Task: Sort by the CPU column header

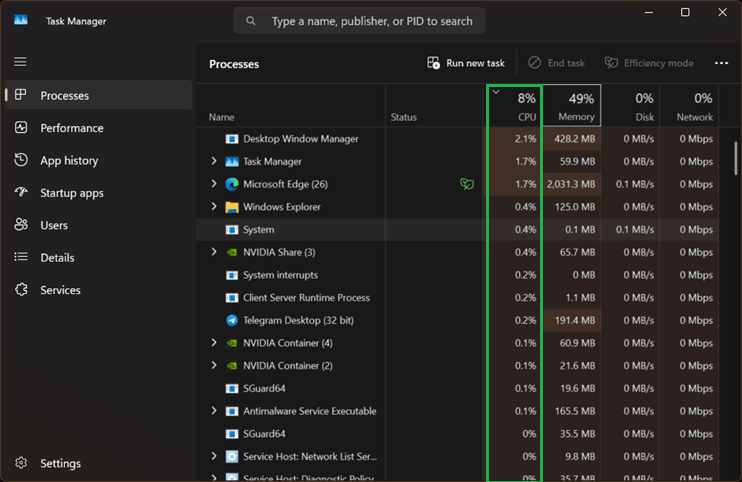Action: click(514, 105)
